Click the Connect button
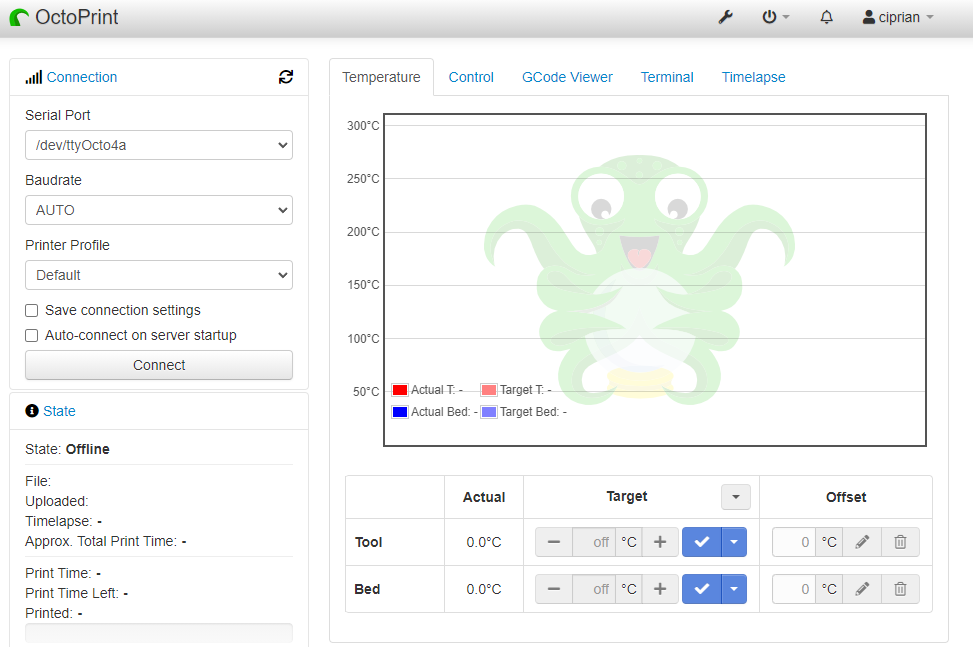Viewport: 973px width, 647px height. click(159, 365)
